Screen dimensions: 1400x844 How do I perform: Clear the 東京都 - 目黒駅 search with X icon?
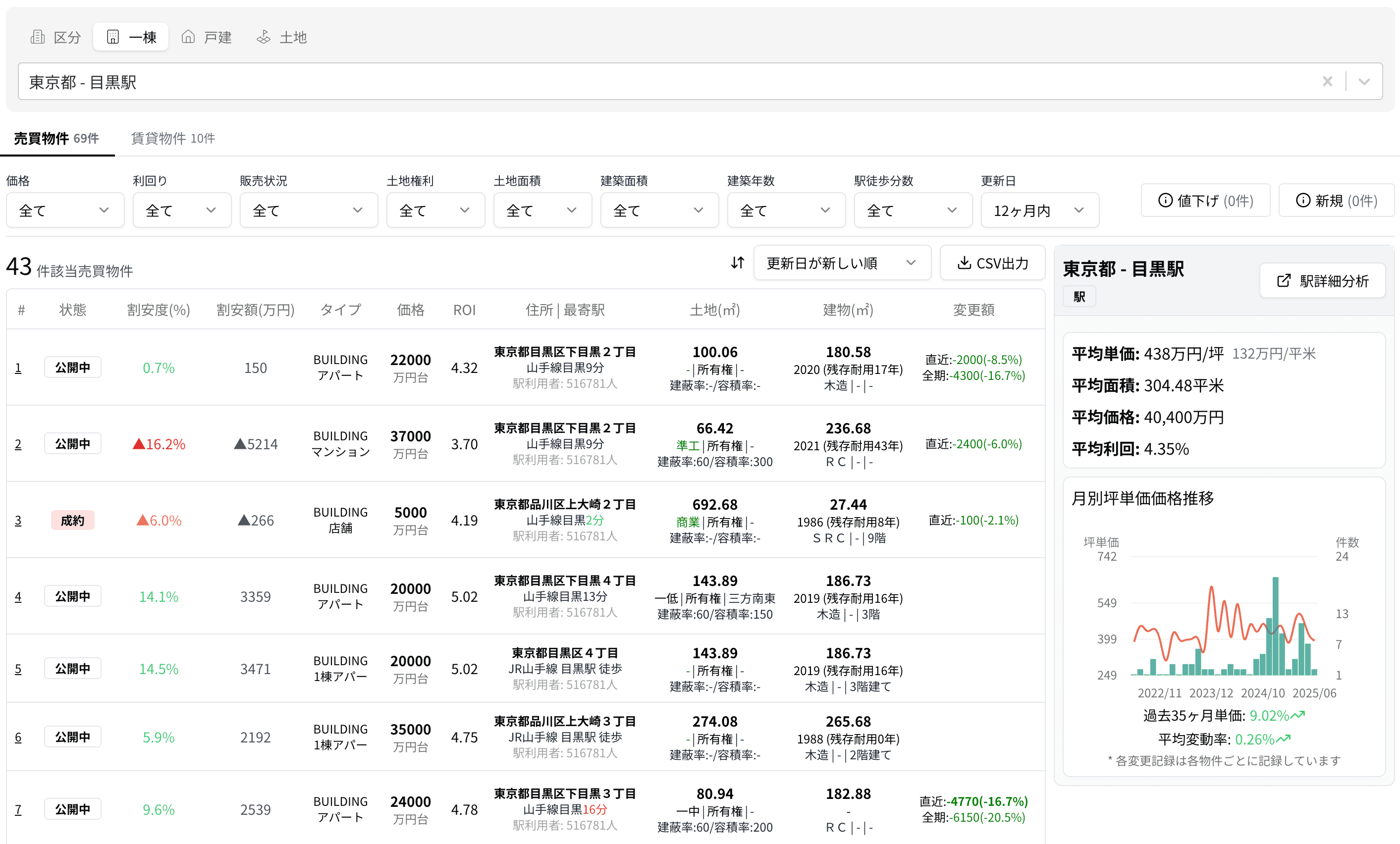pos(1327,81)
